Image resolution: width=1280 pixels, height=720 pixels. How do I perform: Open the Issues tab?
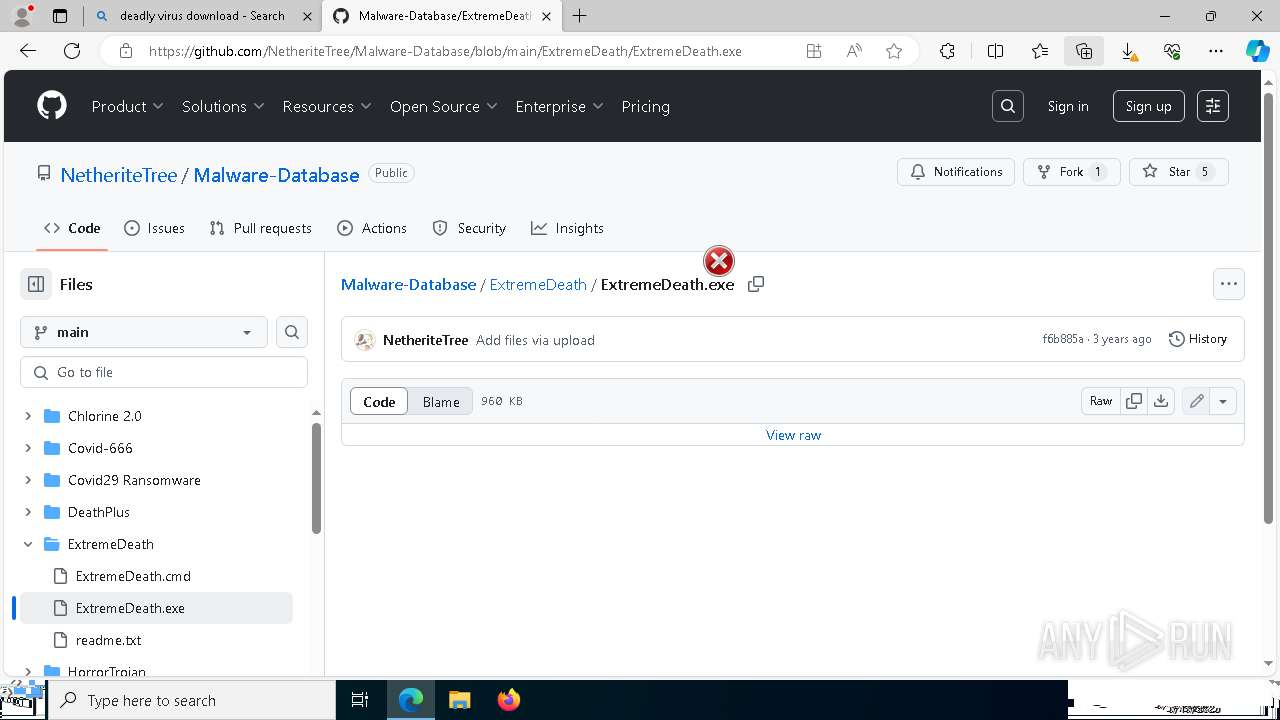pos(154,228)
